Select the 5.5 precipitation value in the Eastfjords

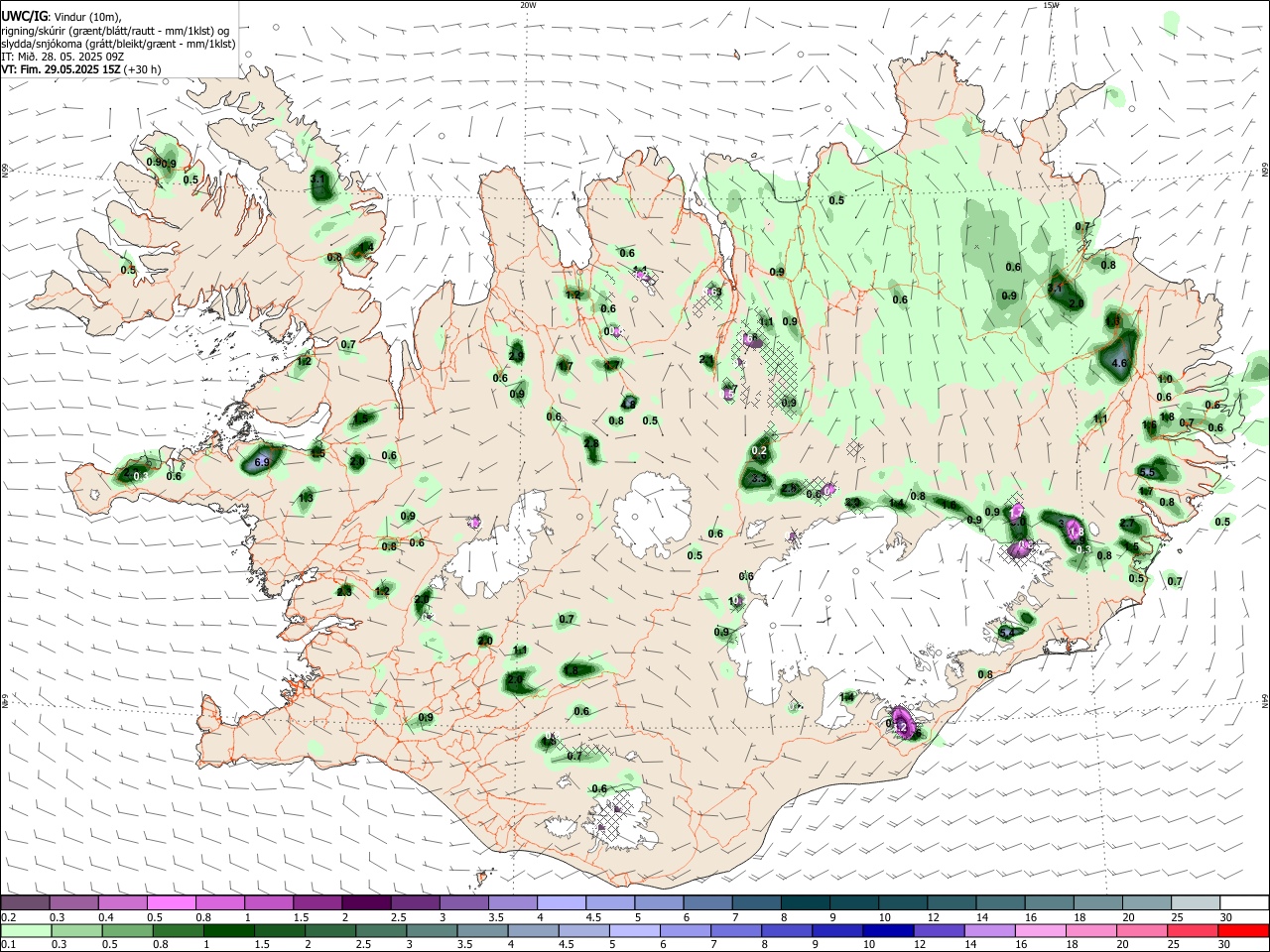pyautogui.click(x=1148, y=472)
